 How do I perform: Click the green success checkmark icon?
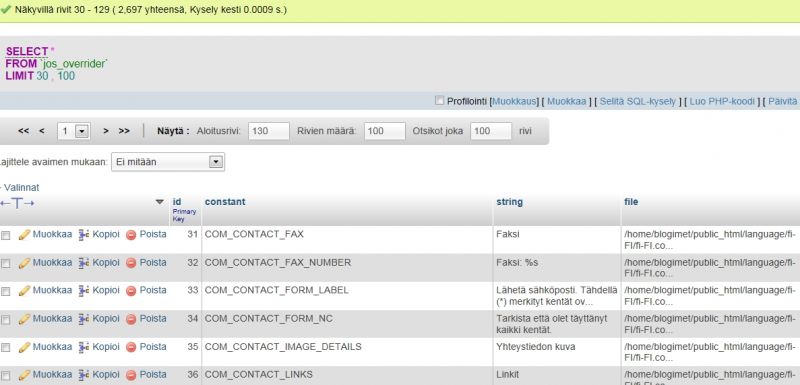point(6,9)
